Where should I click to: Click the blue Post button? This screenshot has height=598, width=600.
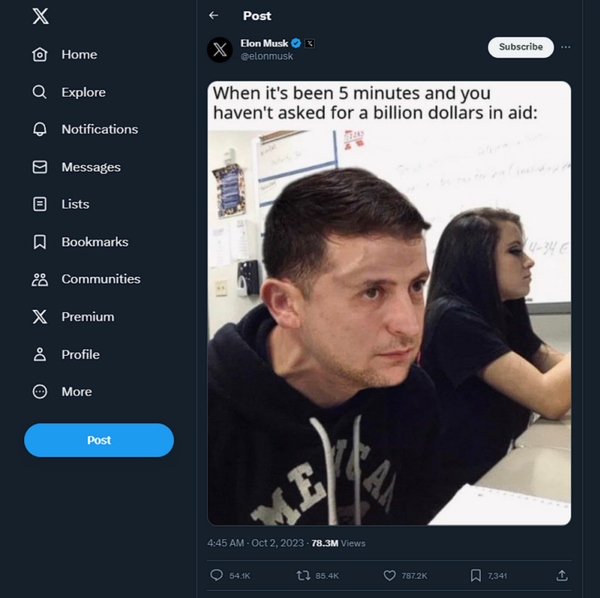[99, 440]
